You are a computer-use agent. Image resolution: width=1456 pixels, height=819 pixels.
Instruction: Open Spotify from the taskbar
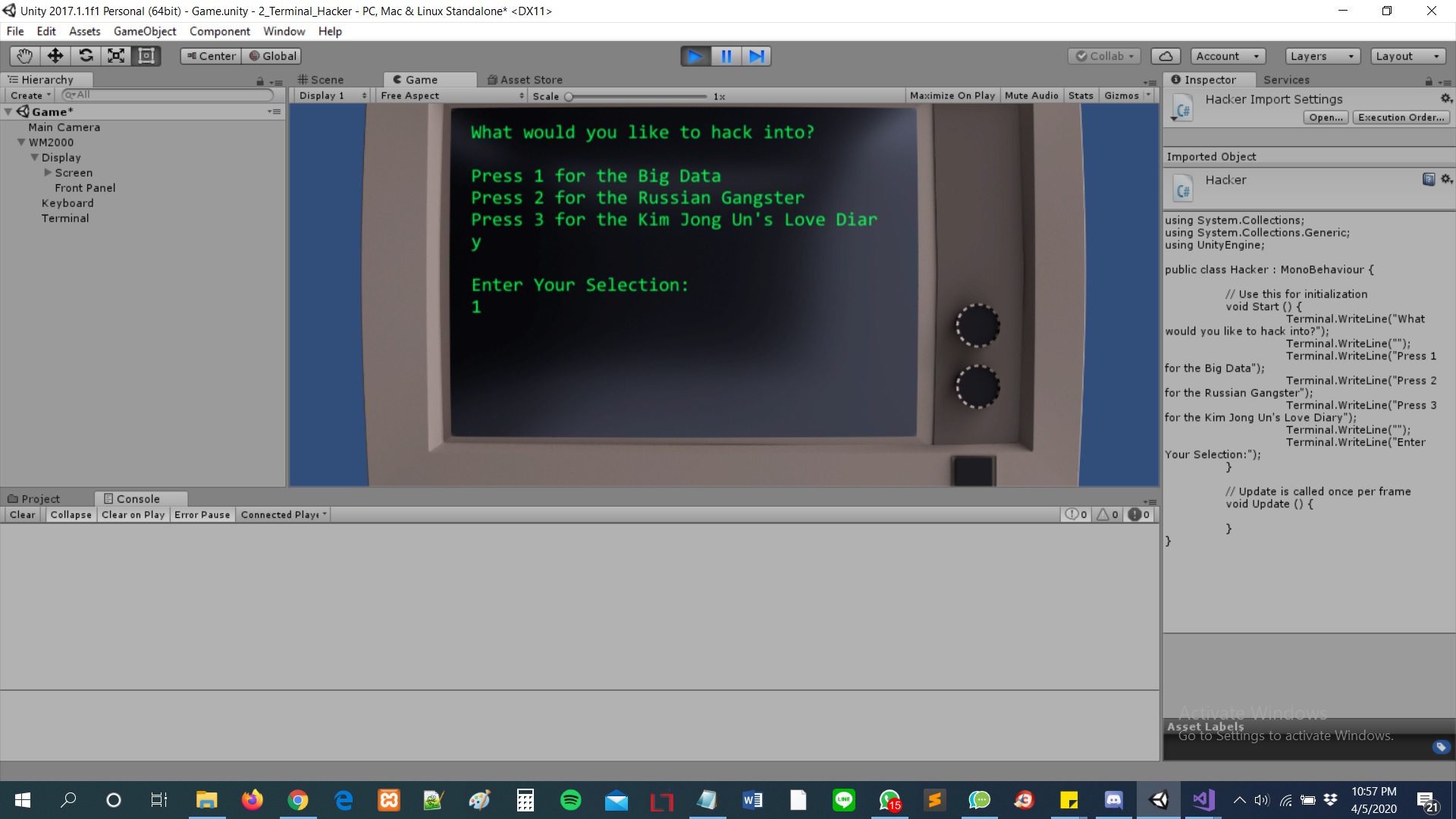coord(570,800)
